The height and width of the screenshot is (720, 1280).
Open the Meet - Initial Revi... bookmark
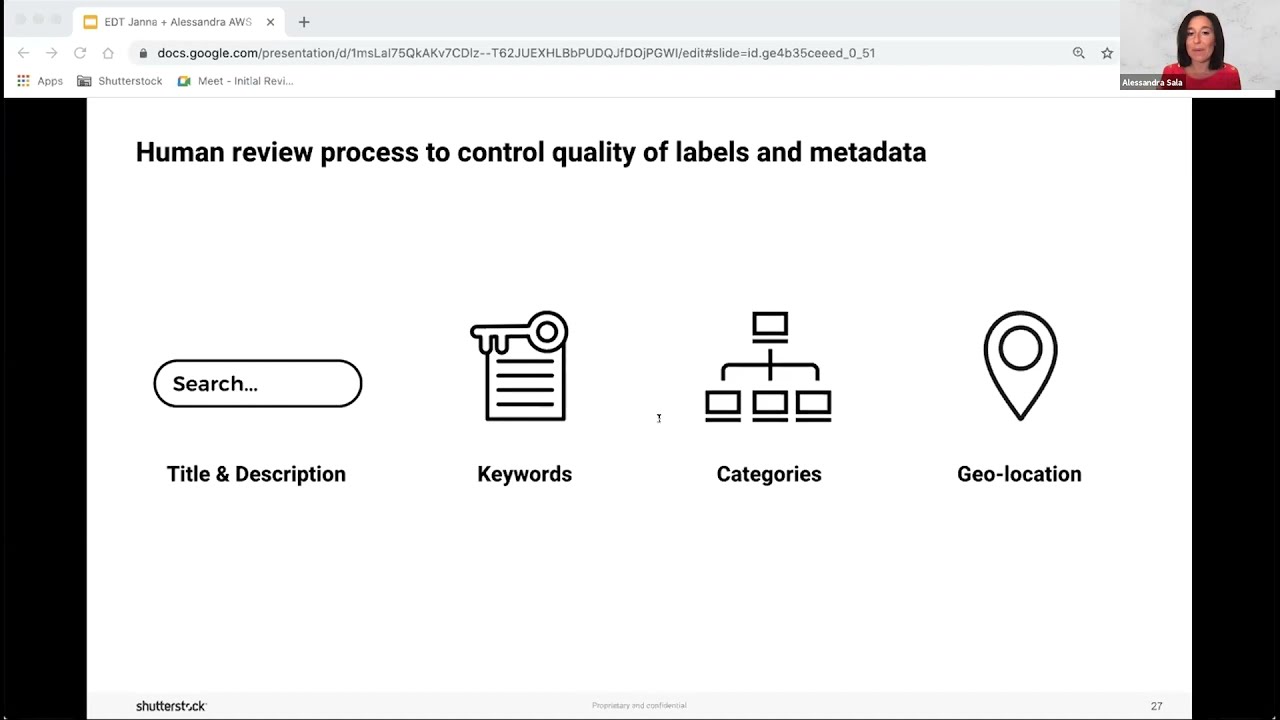(x=236, y=81)
